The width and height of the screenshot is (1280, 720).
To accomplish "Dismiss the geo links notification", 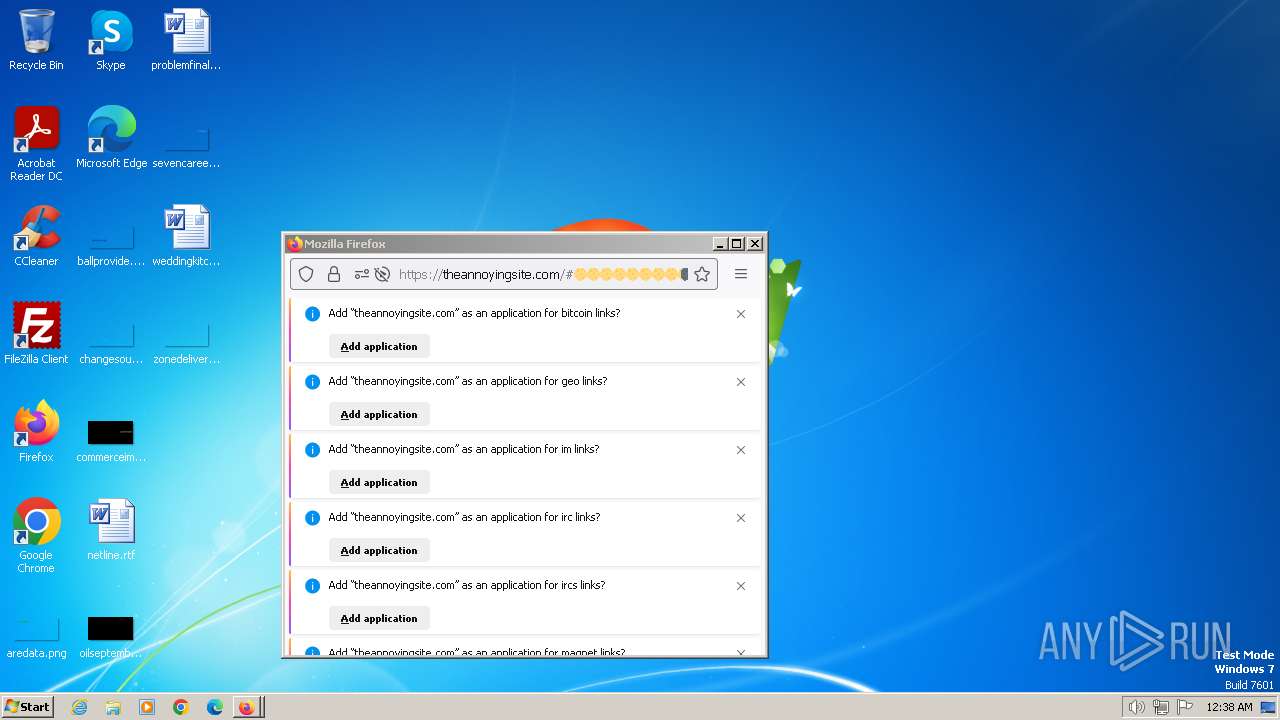I will [x=741, y=382].
